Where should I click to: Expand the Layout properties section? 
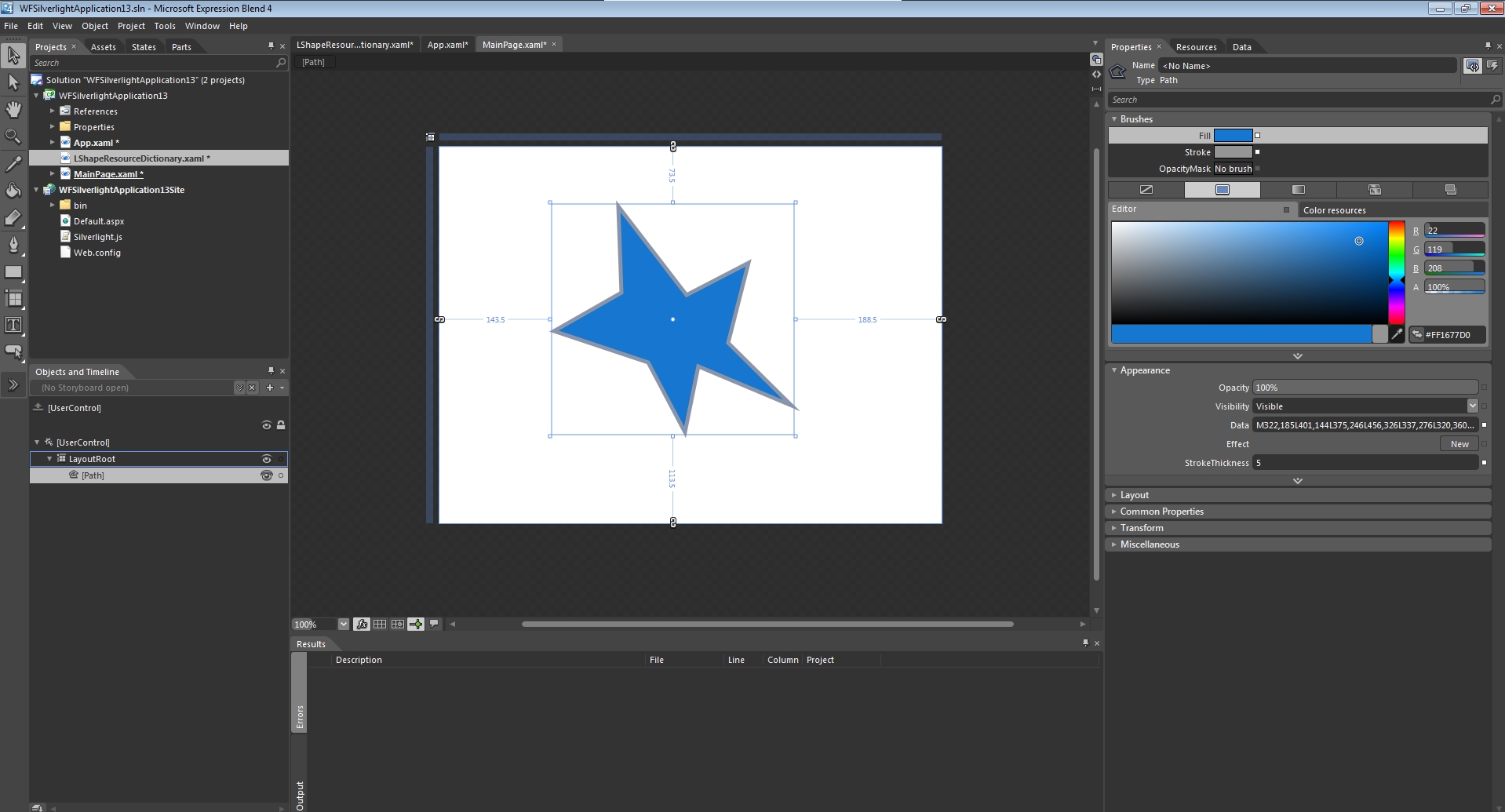1134,495
